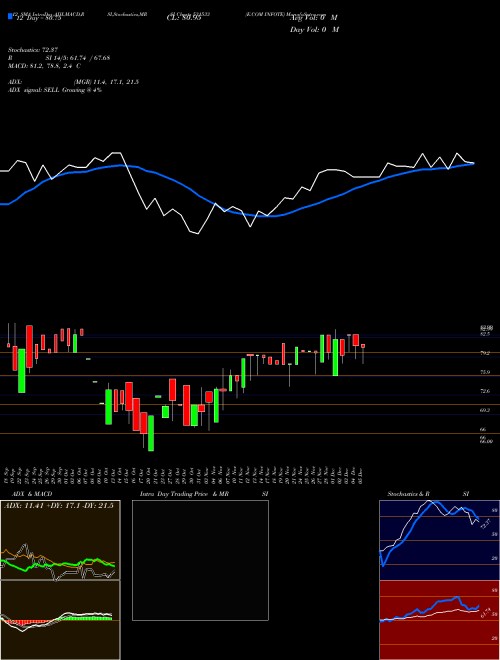Click the 'ADX signal: SELL Growing @ 4%' text
This screenshot has height=660, width=500.
coord(55,90)
